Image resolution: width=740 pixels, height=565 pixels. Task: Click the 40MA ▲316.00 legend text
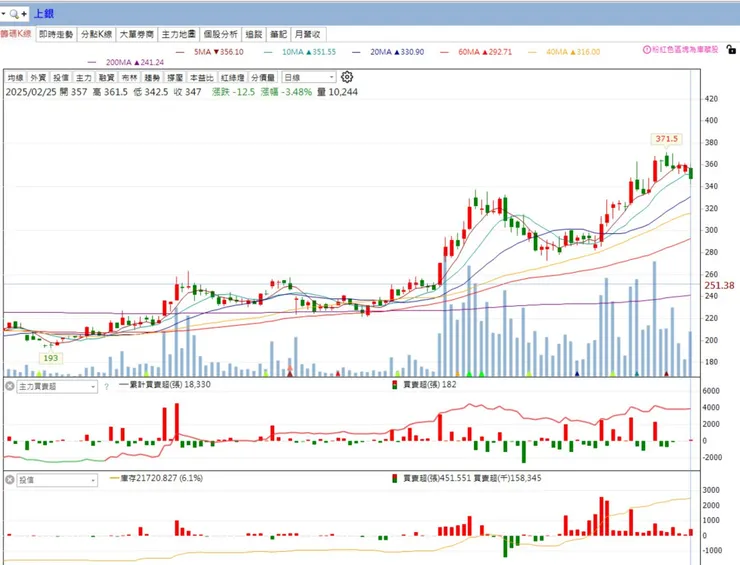coord(573,52)
